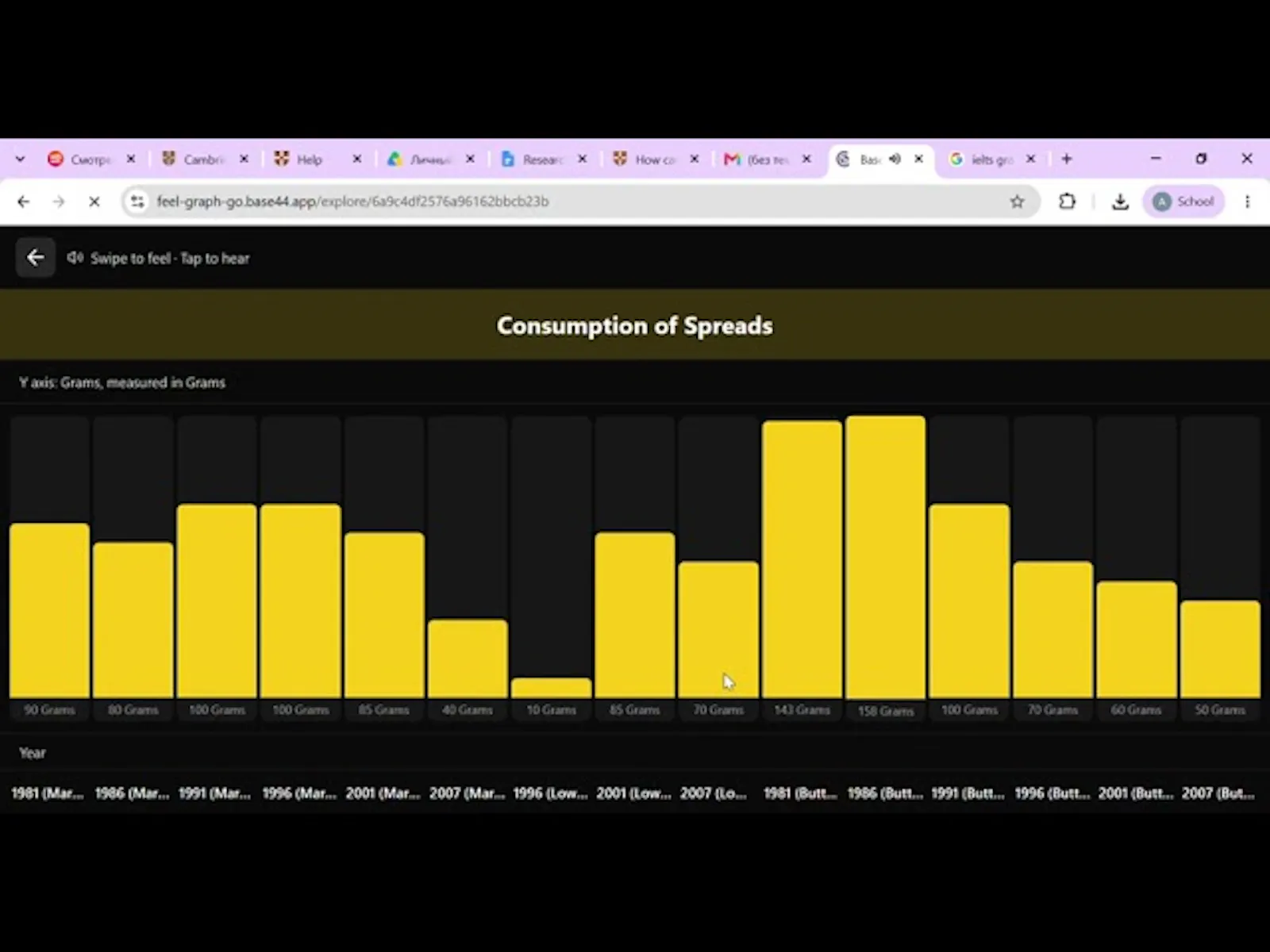Stop the page loading with the X button
The width and height of the screenshot is (1270, 952).
pyautogui.click(x=94, y=202)
